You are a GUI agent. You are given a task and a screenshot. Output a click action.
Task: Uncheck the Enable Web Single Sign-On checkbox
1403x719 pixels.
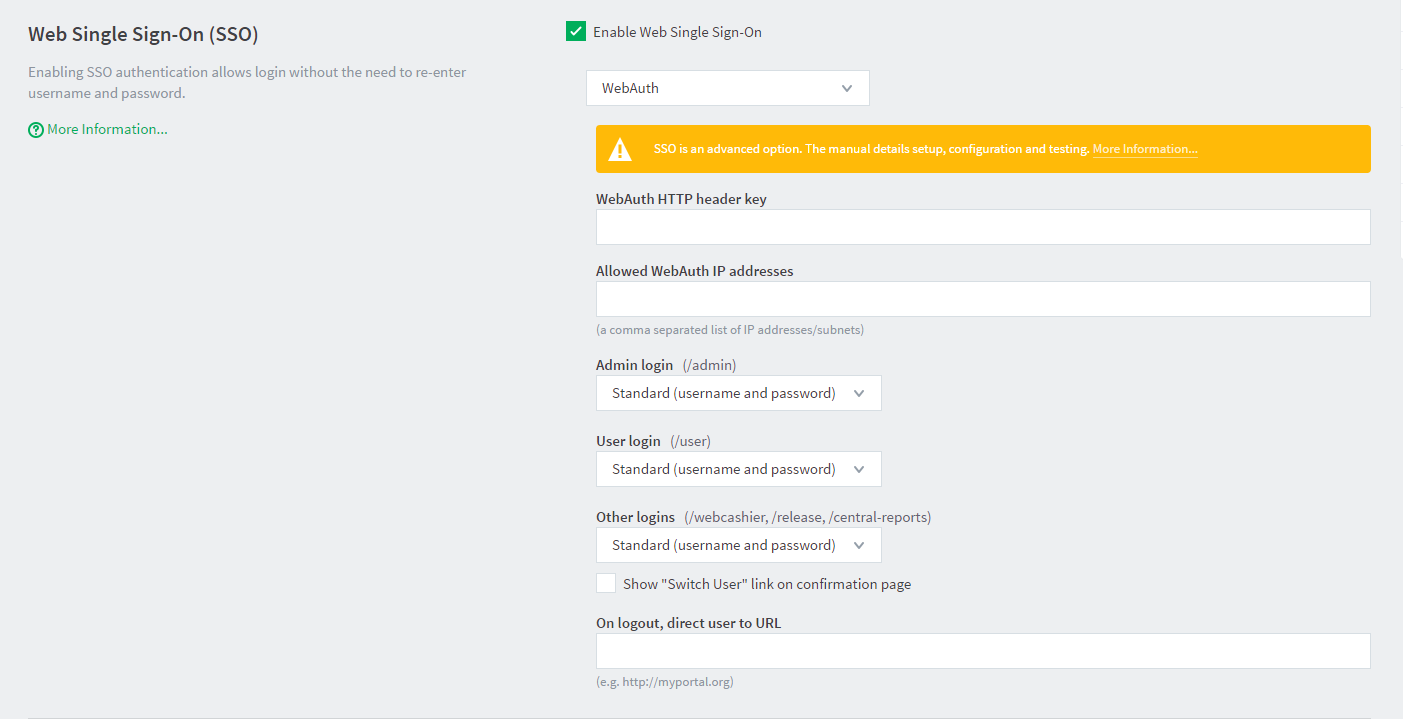576,32
